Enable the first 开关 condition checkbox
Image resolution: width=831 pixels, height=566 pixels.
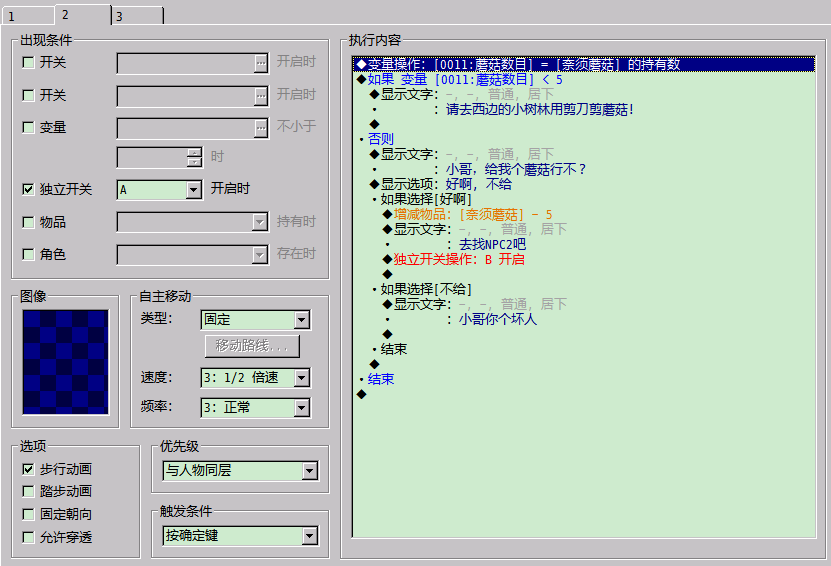[28, 63]
